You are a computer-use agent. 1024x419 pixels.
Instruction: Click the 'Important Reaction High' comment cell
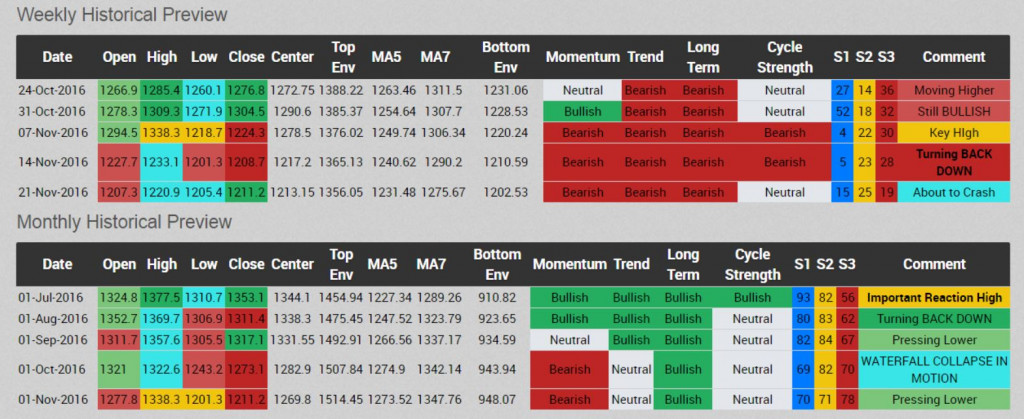click(933, 297)
